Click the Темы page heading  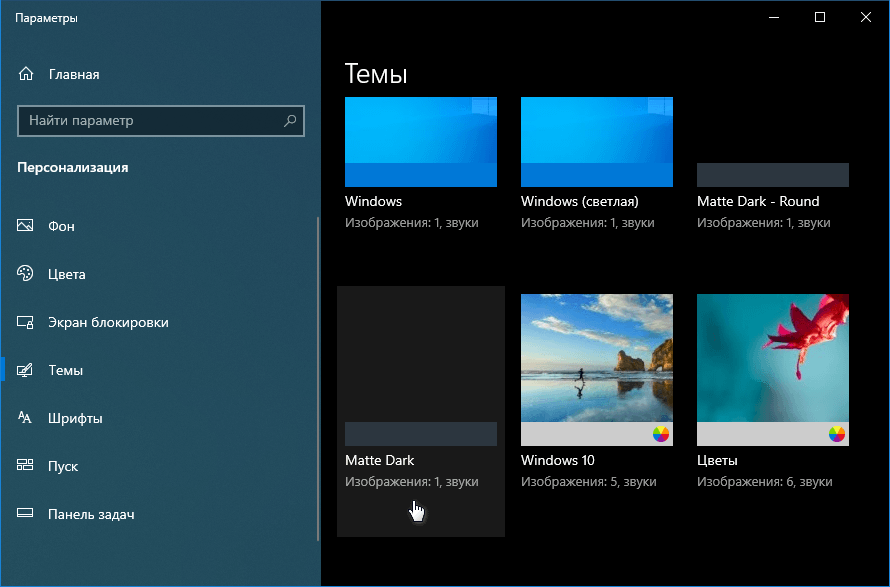pos(376,74)
